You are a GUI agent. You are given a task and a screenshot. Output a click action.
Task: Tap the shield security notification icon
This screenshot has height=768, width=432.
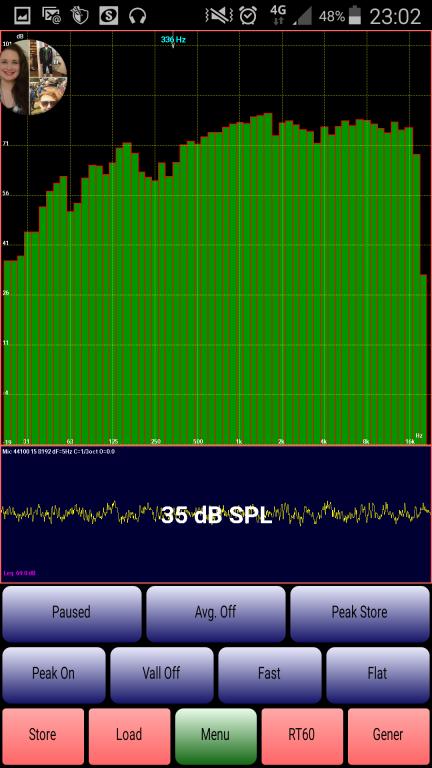pyautogui.click(x=79, y=16)
